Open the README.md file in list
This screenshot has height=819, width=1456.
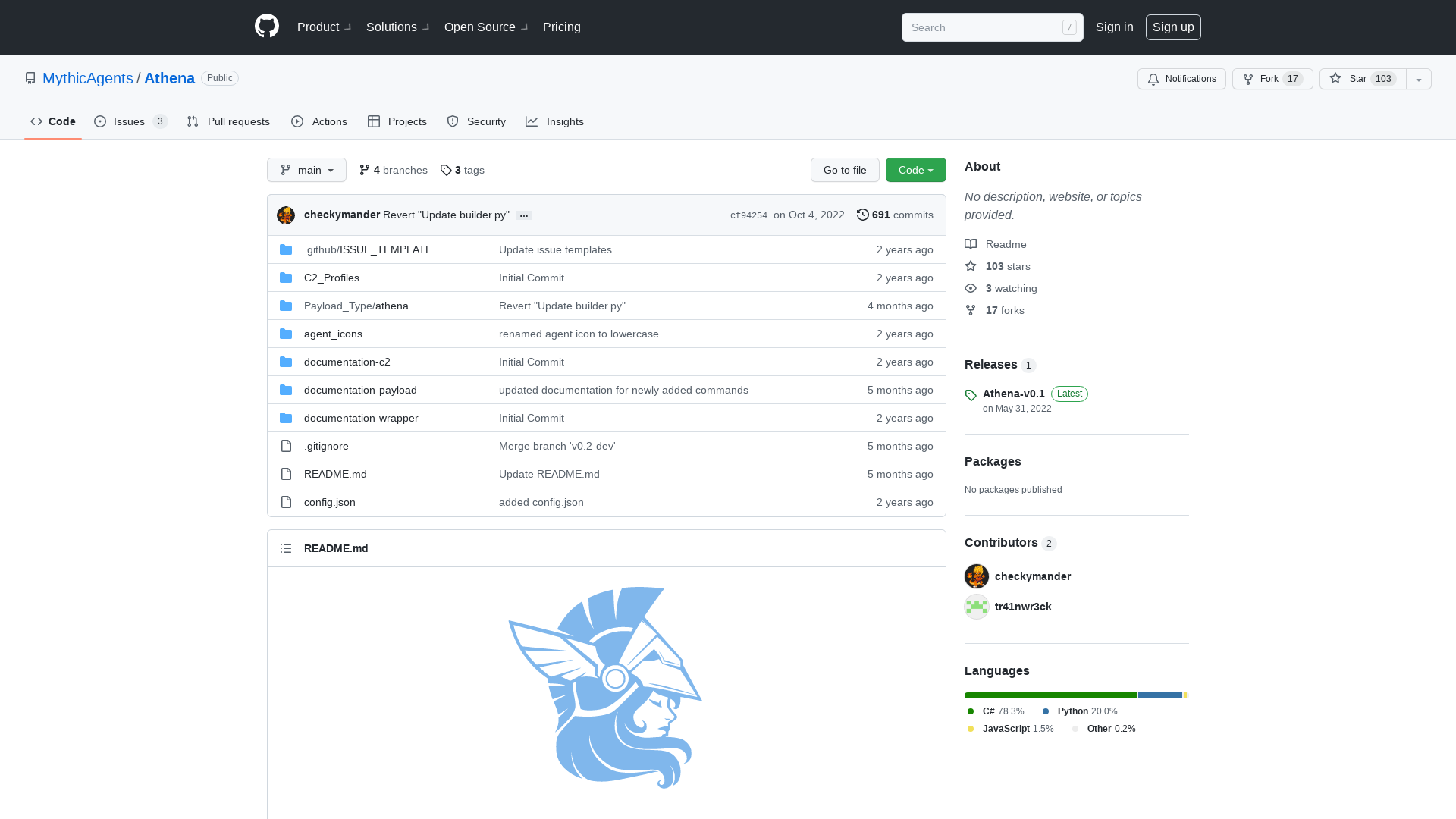335,474
